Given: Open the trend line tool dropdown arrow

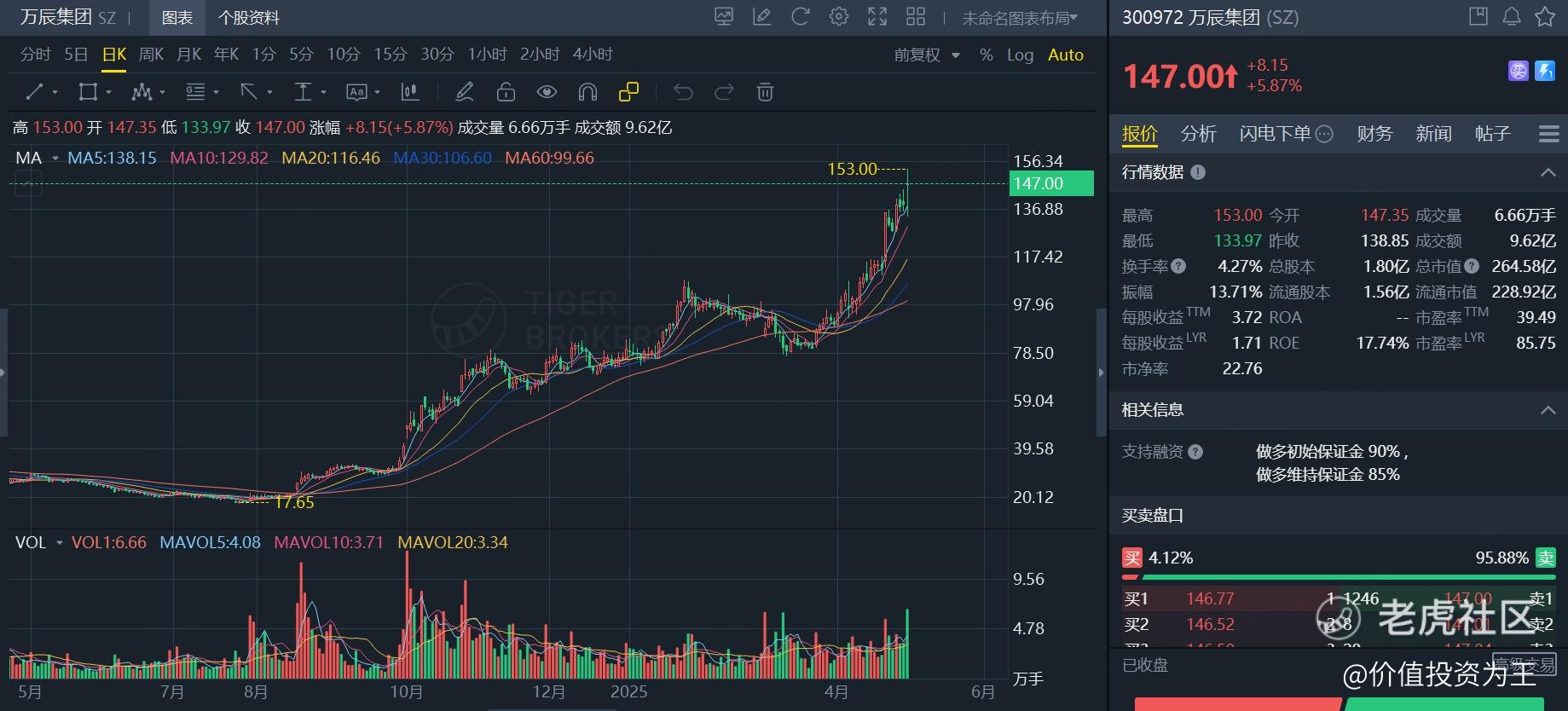Looking at the screenshot, I should click(x=55, y=93).
